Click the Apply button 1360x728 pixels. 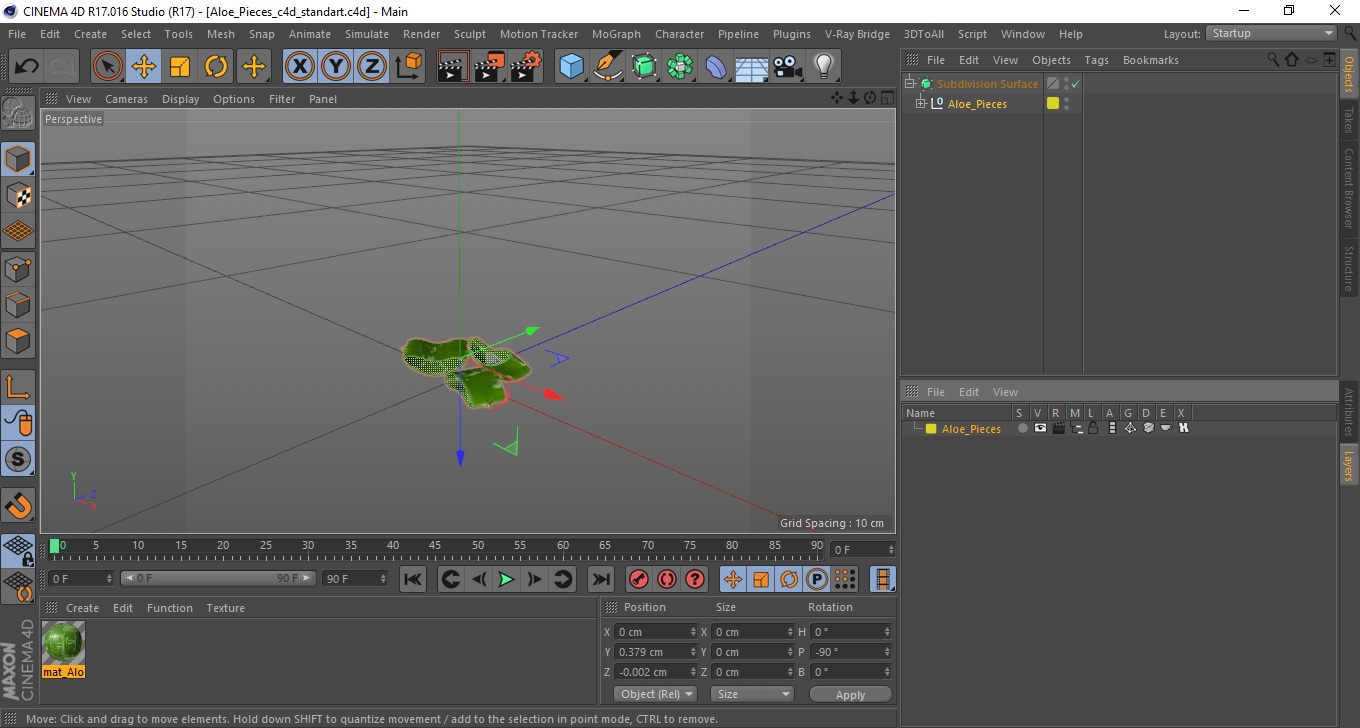tap(850, 694)
